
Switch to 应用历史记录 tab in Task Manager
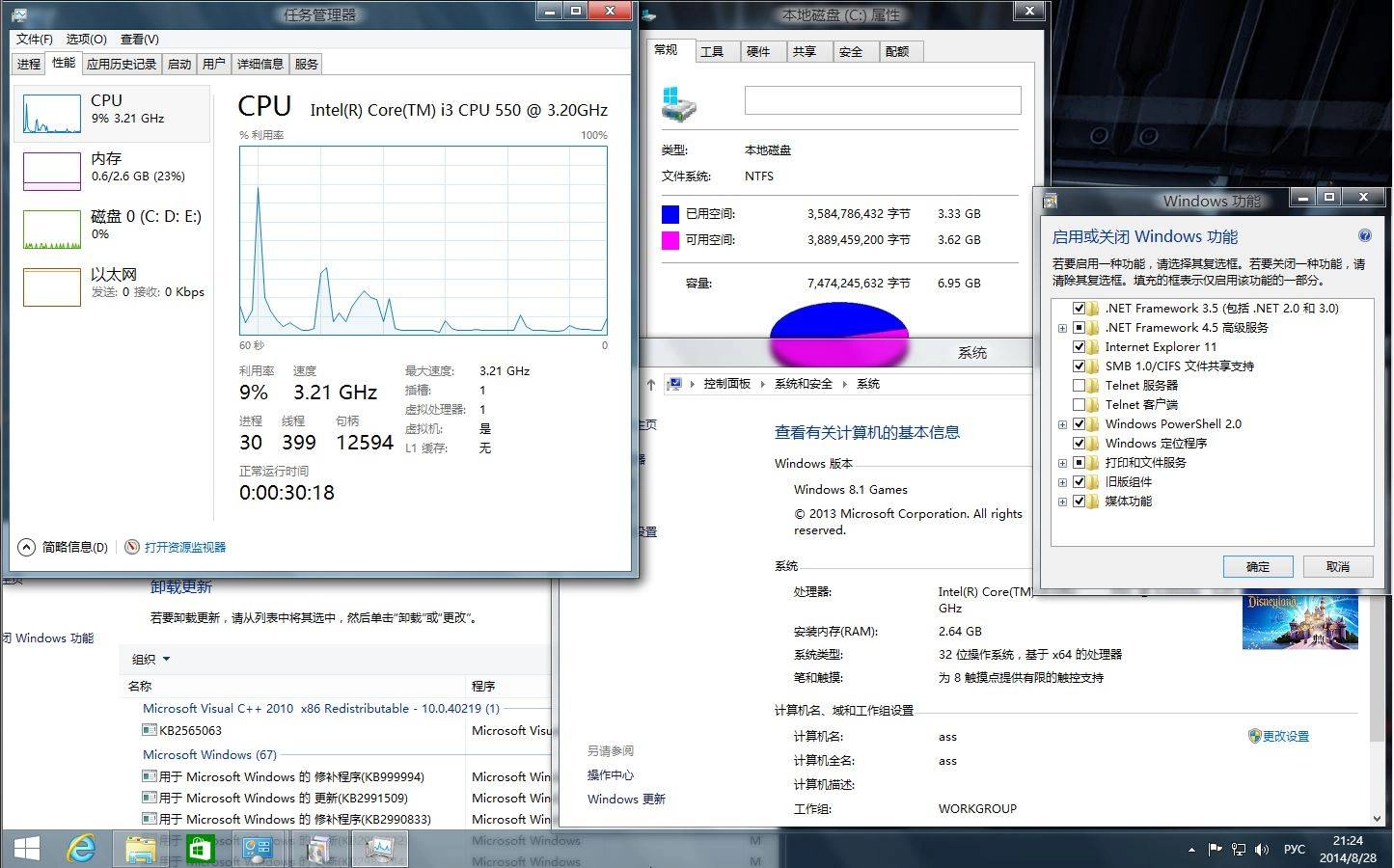tap(122, 64)
